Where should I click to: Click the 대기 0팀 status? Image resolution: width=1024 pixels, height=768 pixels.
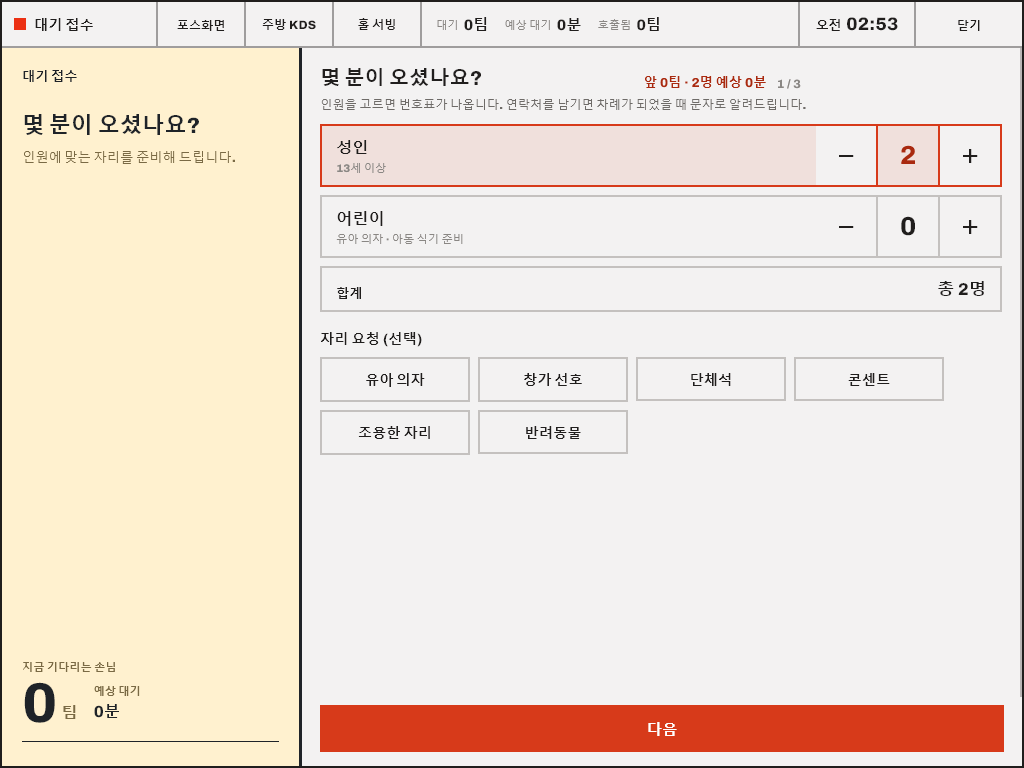(x=462, y=25)
